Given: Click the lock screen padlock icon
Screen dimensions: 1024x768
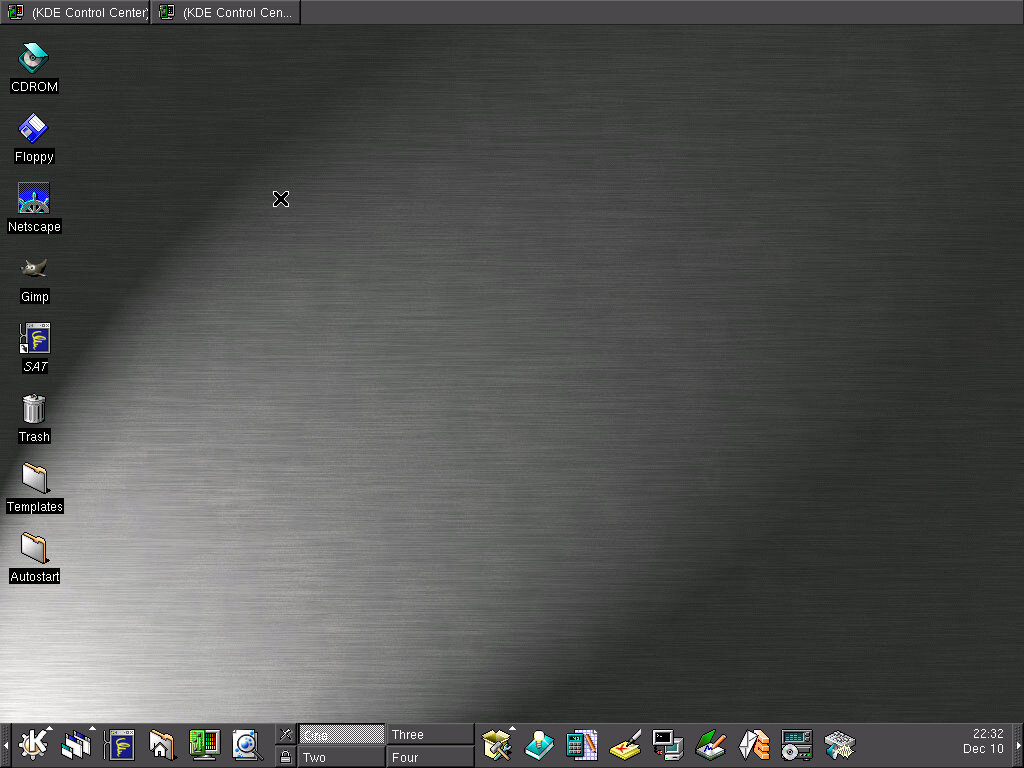Looking at the screenshot, I should pos(286,757).
